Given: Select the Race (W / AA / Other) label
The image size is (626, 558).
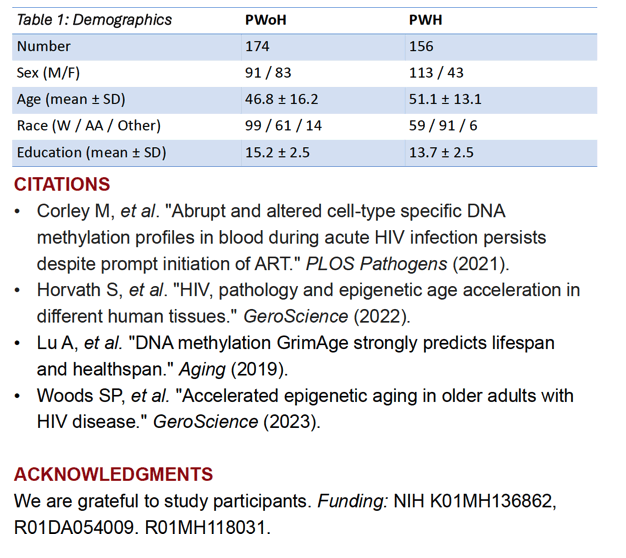Looking at the screenshot, I should pyautogui.click(x=89, y=126).
